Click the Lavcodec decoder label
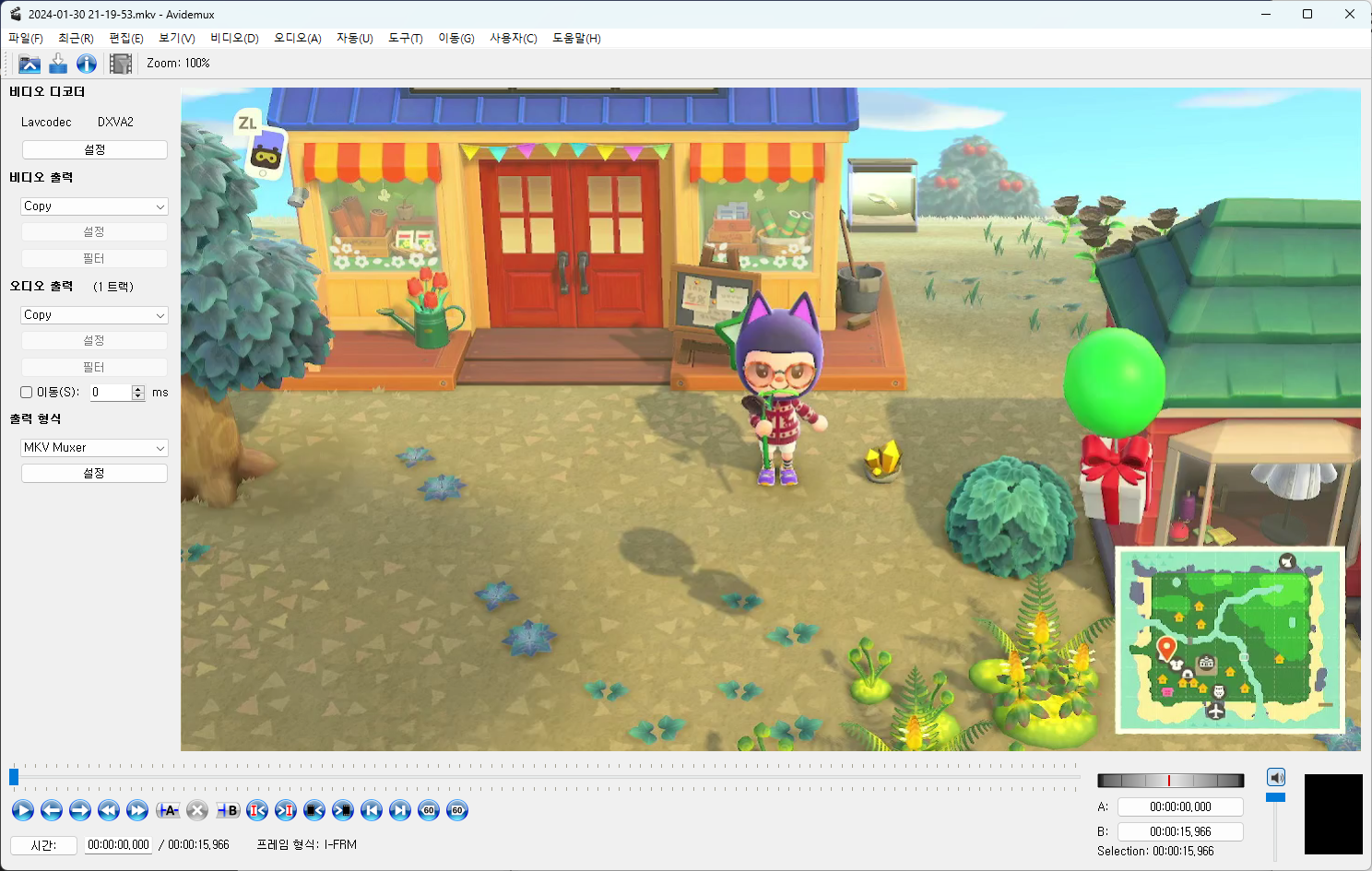 (46, 122)
